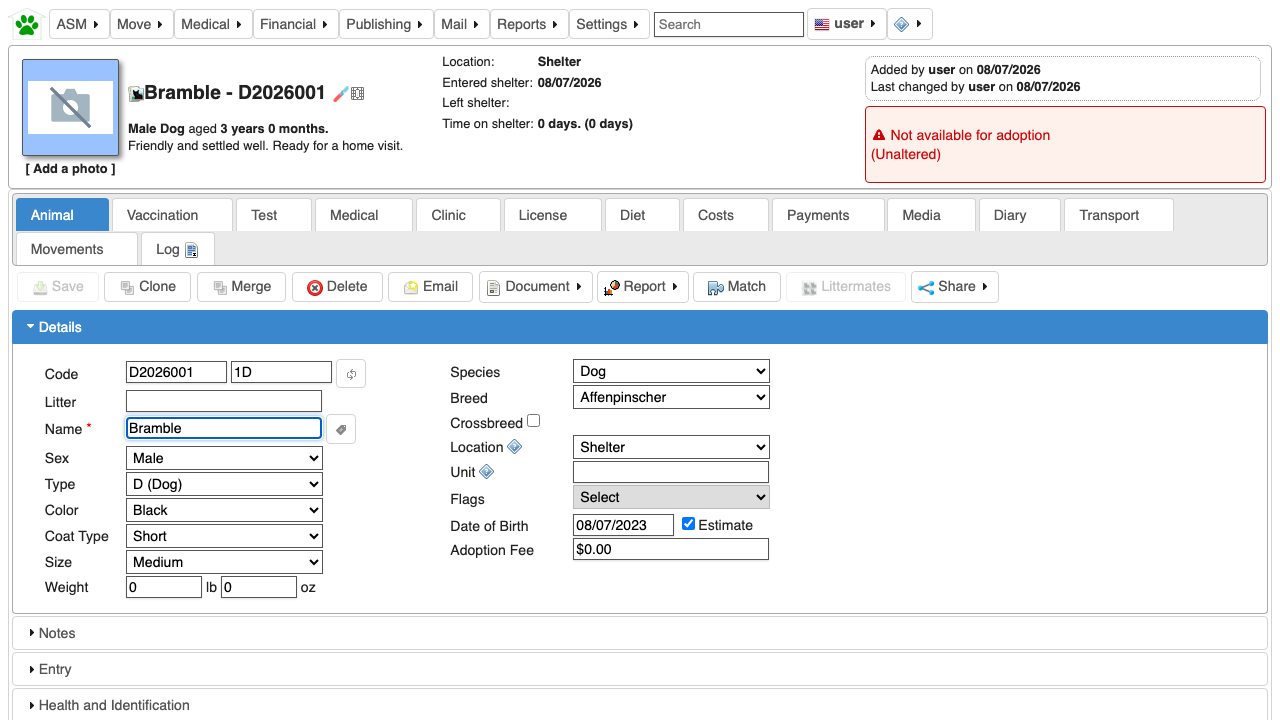Click the Merge button icon
The height and width of the screenshot is (720, 1280).
tap(219, 287)
